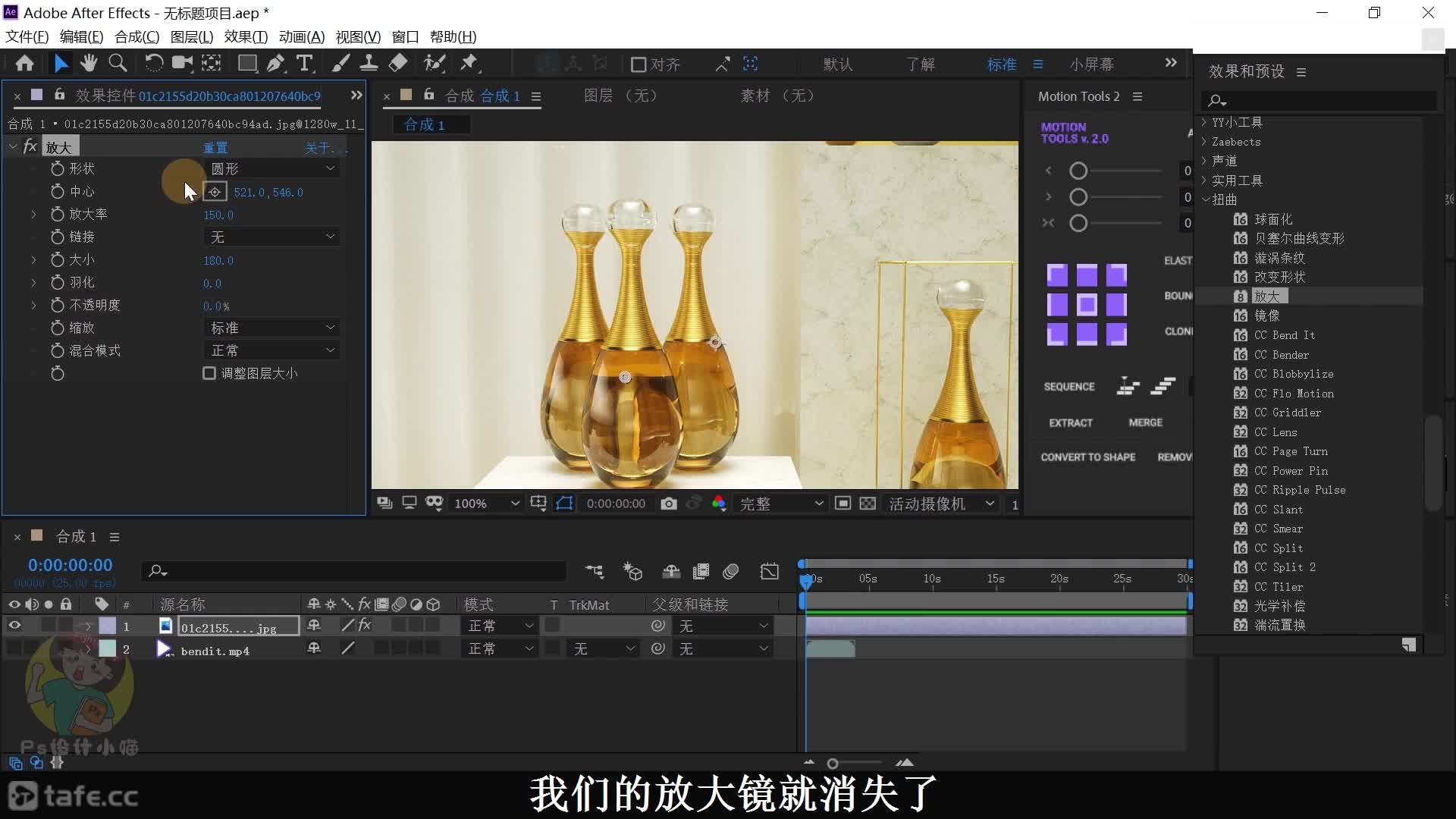The height and width of the screenshot is (819, 1456).
Task: Select the Roto Brush tool
Action: (x=434, y=64)
